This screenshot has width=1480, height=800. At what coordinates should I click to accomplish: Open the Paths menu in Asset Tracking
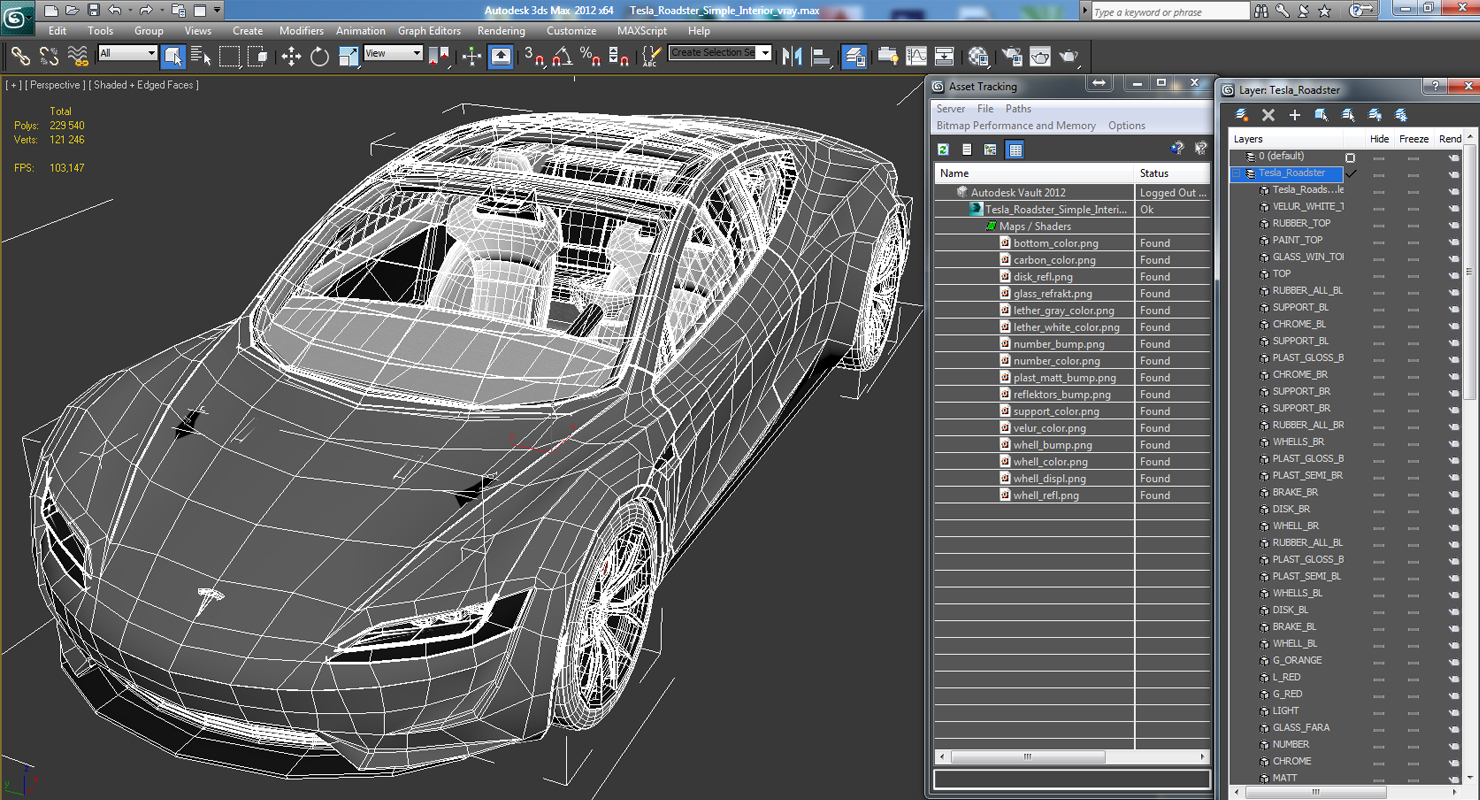pos(1018,109)
